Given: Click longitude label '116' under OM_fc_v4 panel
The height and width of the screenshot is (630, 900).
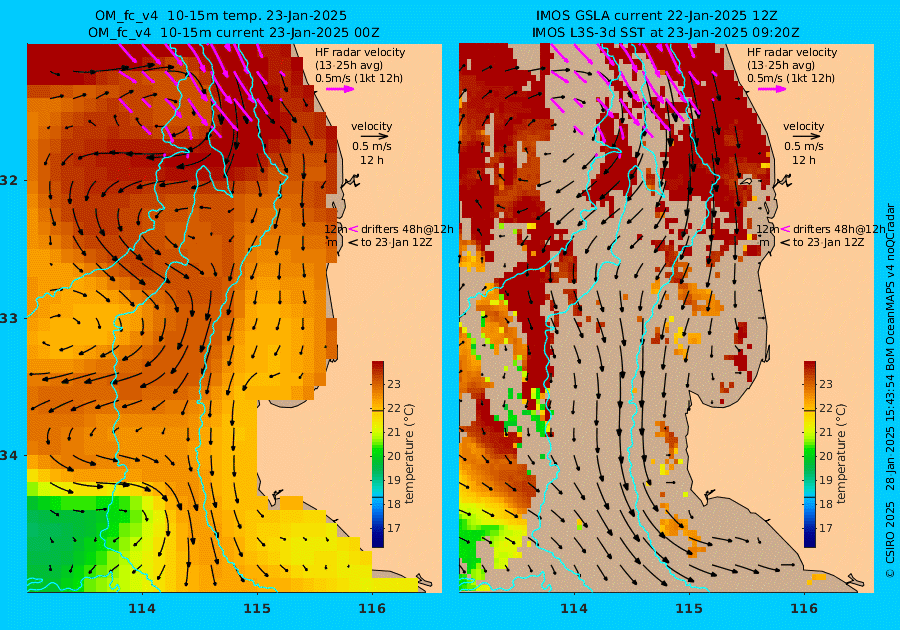Looking at the screenshot, I should click(x=372, y=608).
